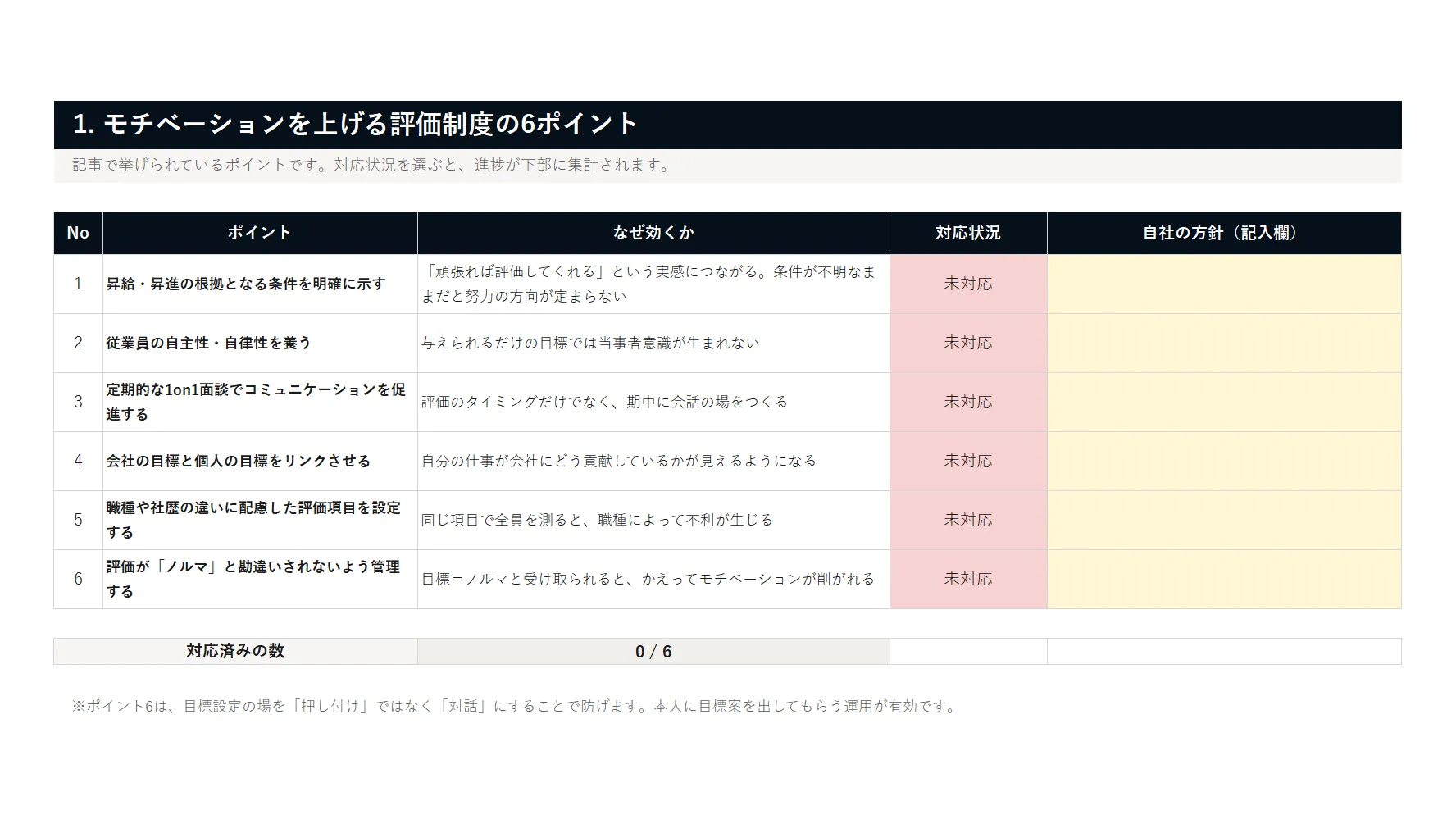Select the ポイント column header
This screenshot has height=819, width=1456.
pyautogui.click(x=260, y=233)
